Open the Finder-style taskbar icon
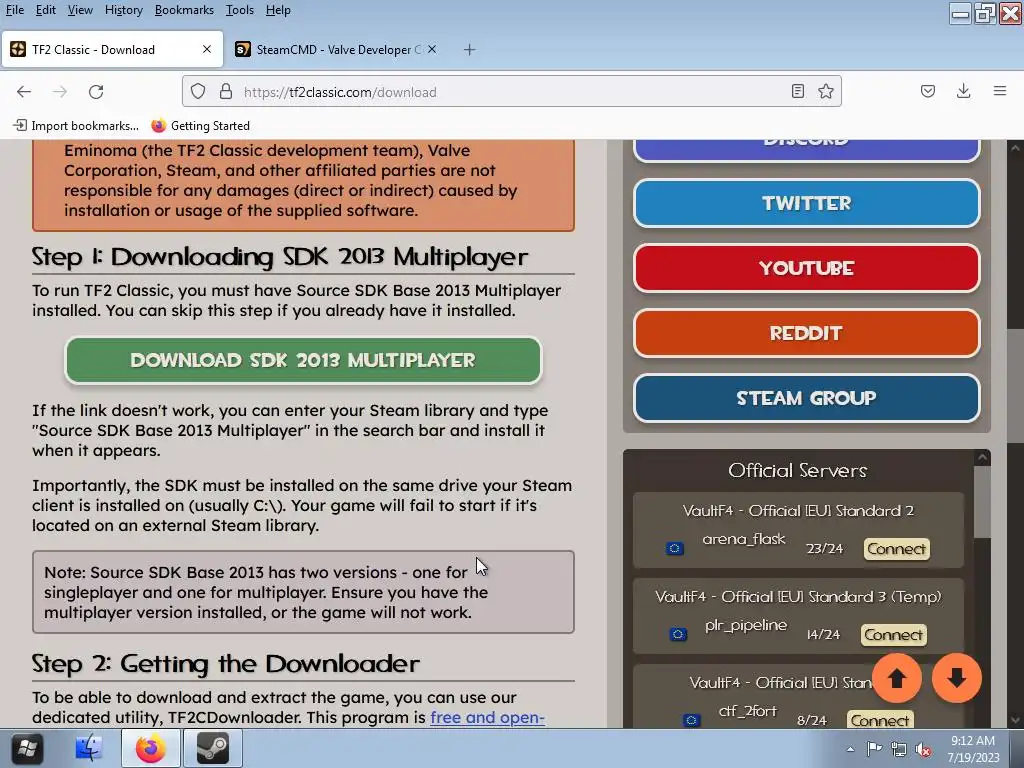 89,748
